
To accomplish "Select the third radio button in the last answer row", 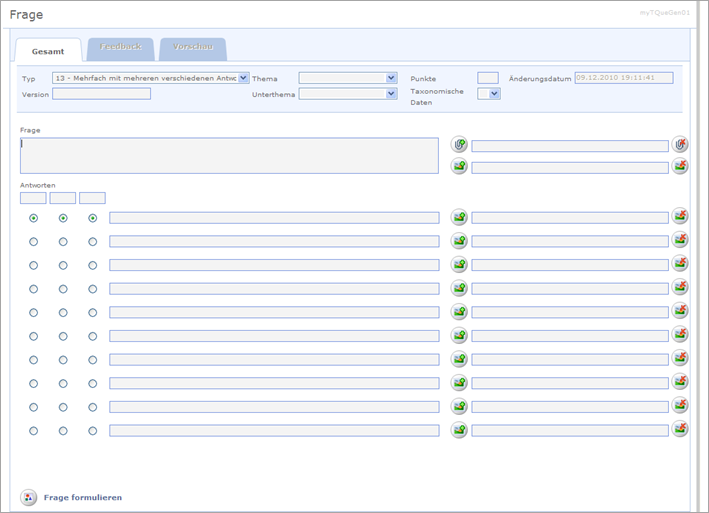I will pos(93,431).
